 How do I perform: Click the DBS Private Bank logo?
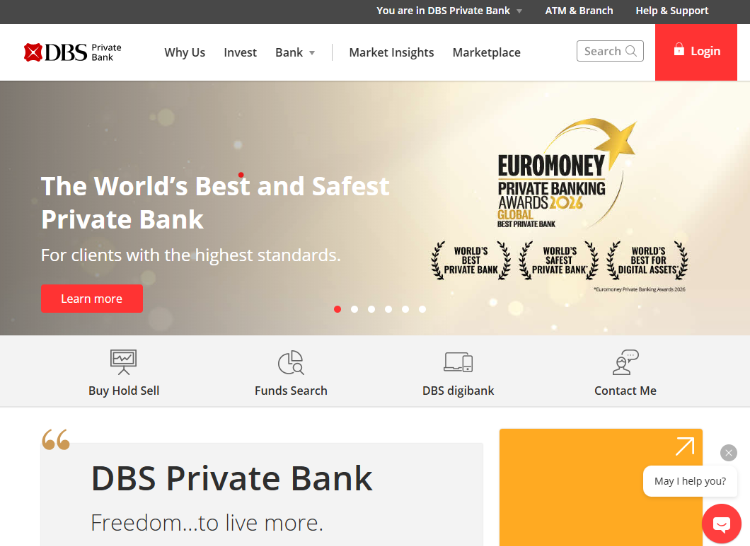73,52
